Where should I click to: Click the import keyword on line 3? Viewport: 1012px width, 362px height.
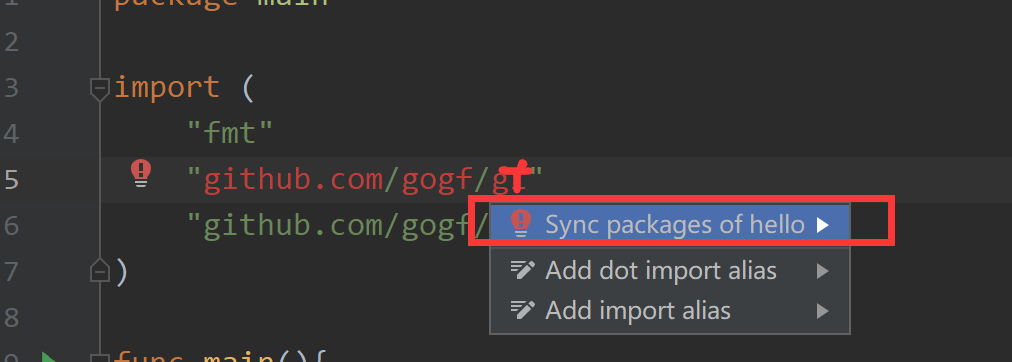point(167,88)
